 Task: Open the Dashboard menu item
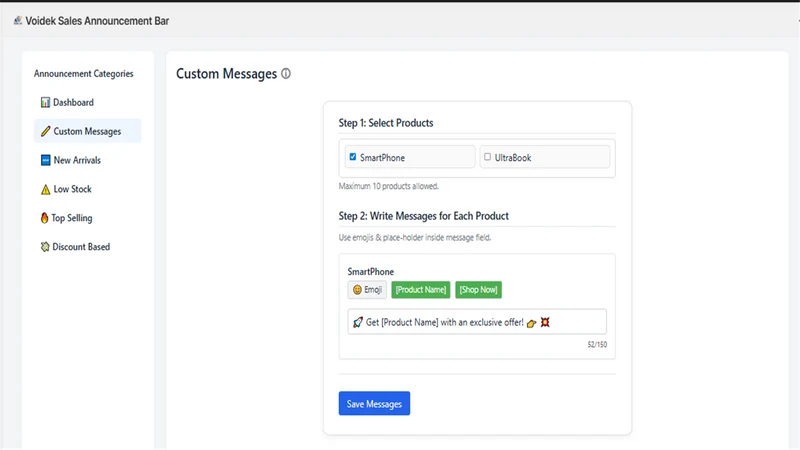[x=87, y=103]
